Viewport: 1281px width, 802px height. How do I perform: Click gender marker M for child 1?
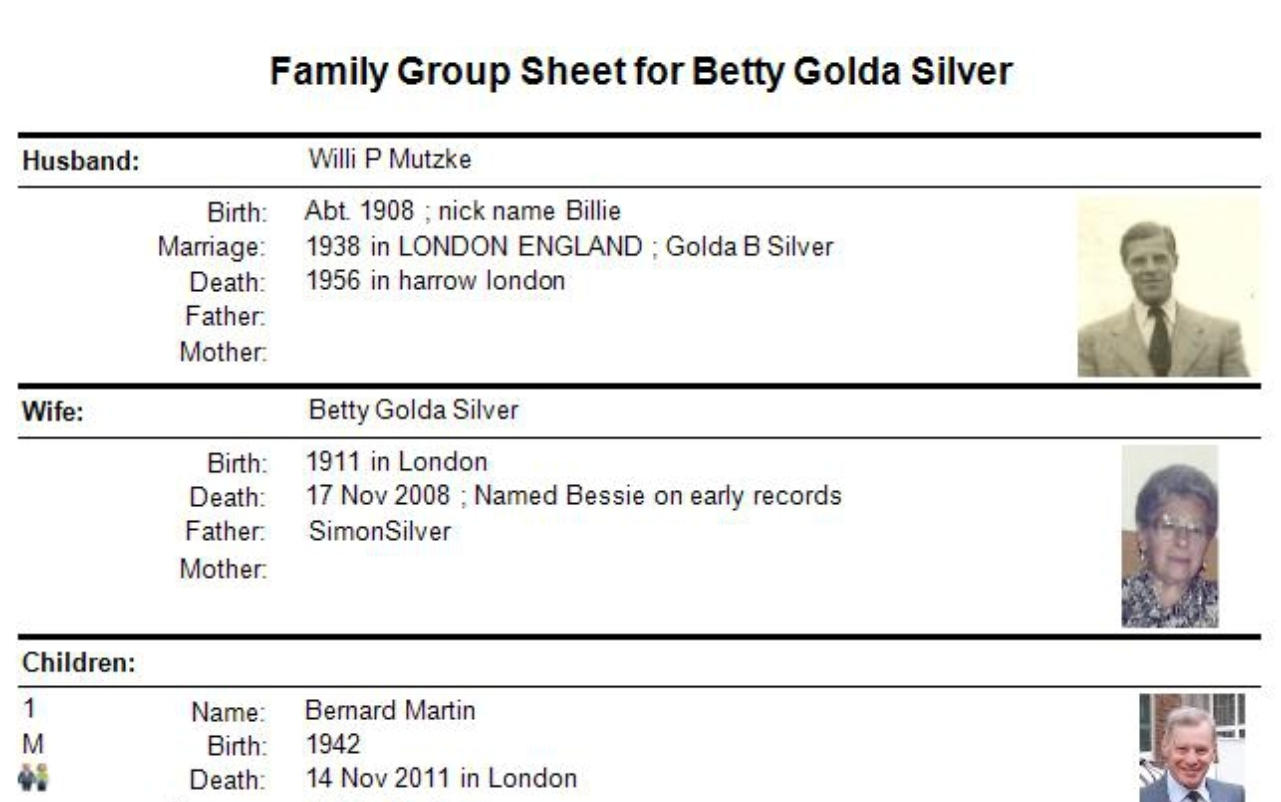(x=32, y=743)
